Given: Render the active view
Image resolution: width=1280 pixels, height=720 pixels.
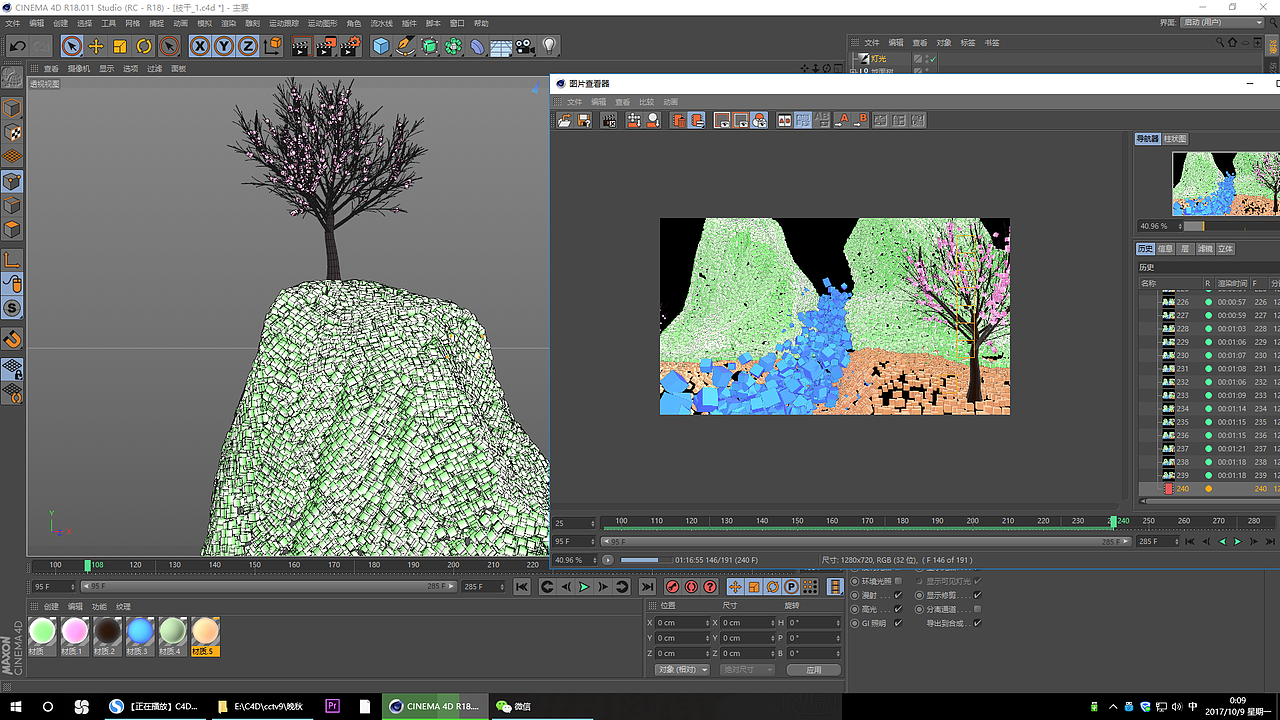Looking at the screenshot, I should 301,46.
